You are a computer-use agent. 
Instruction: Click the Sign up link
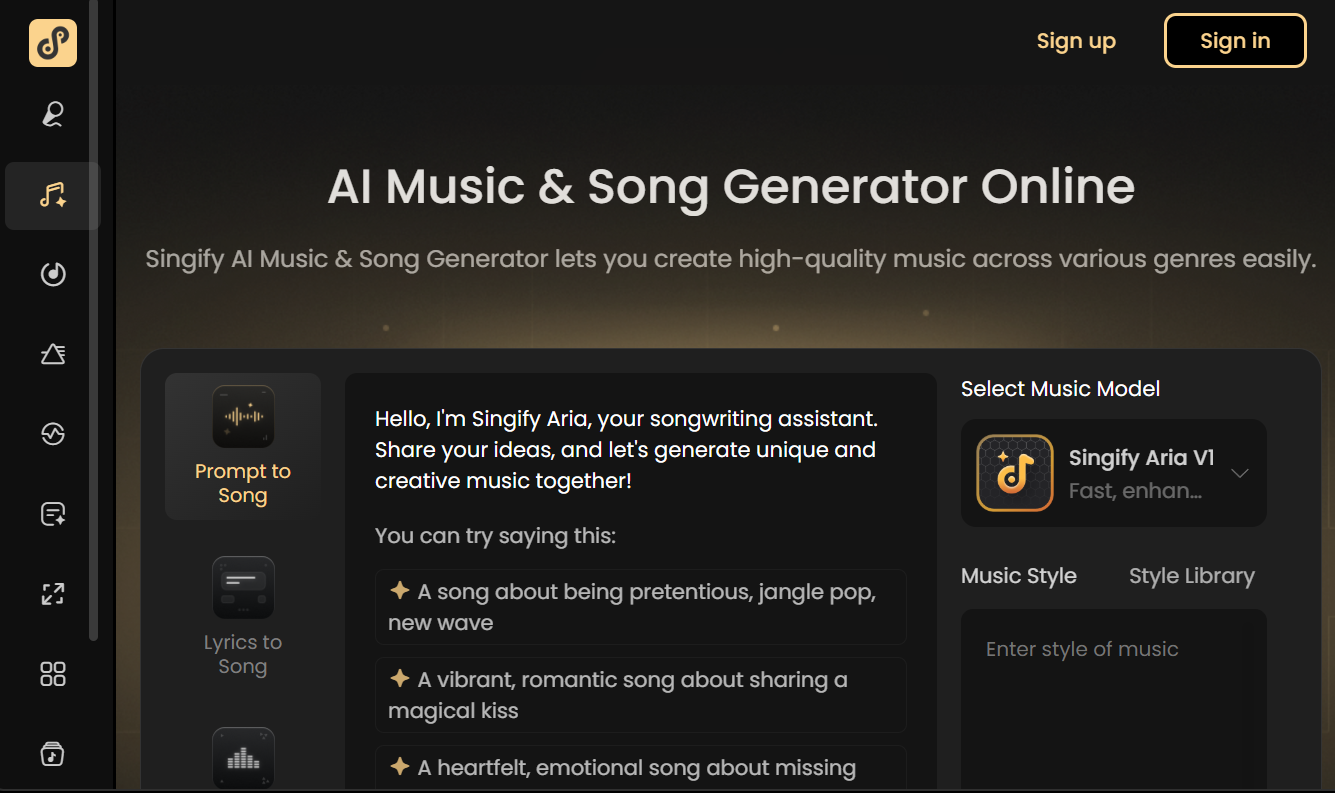click(1076, 41)
